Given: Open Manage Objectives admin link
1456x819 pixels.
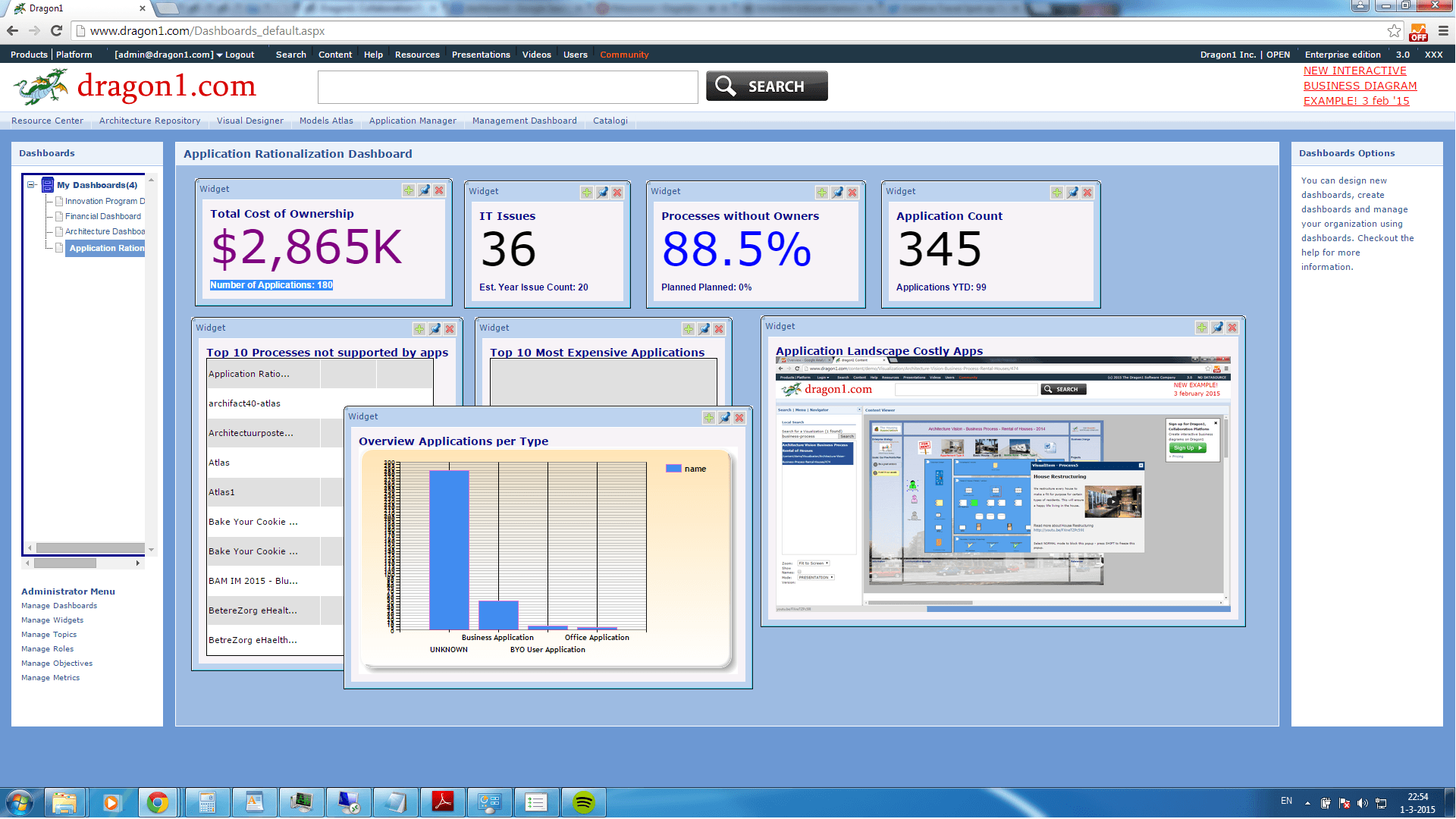Looking at the screenshot, I should click(x=57, y=664).
